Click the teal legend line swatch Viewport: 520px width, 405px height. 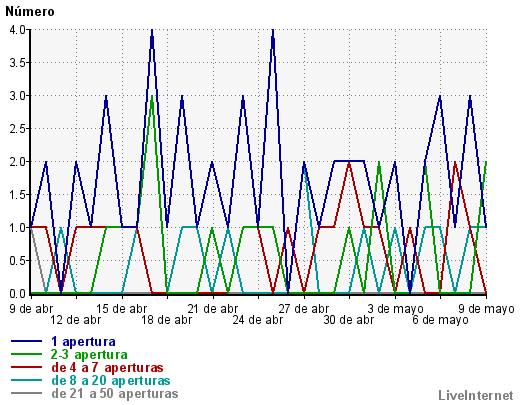pos(26,380)
